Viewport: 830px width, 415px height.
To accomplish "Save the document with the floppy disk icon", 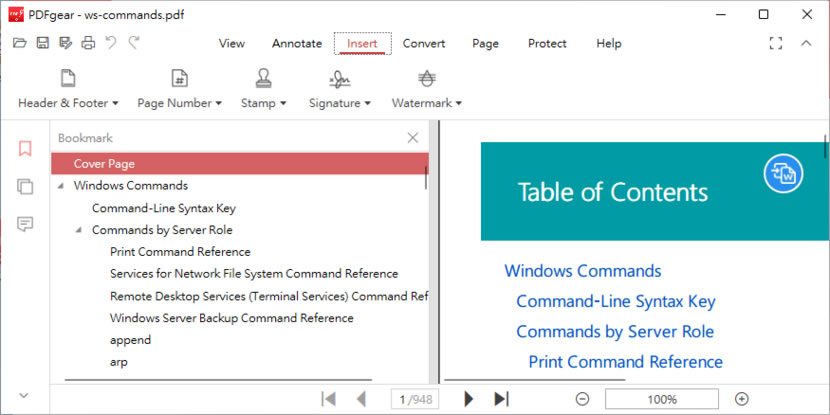I will click(x=42, y=43).
